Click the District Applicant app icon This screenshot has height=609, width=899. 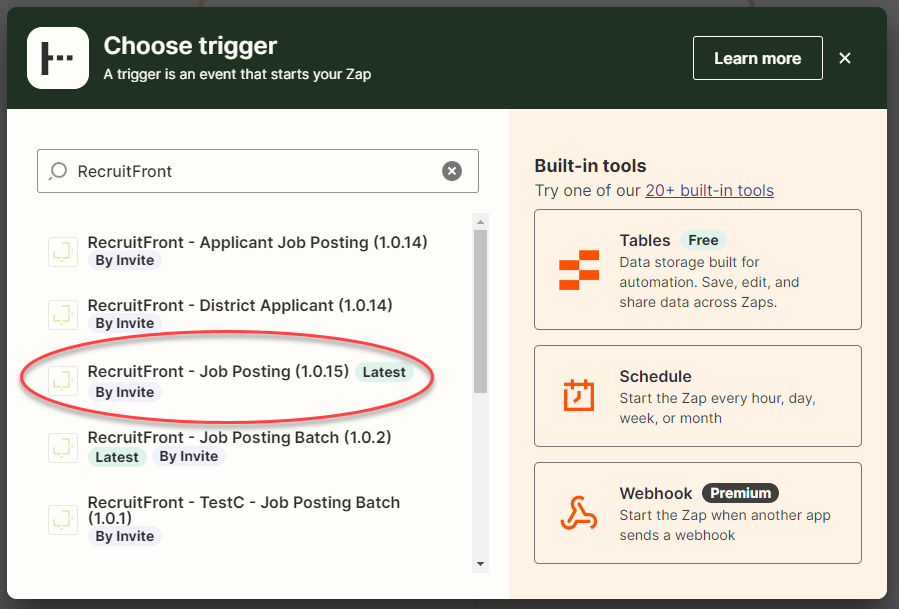pos(62,315)
